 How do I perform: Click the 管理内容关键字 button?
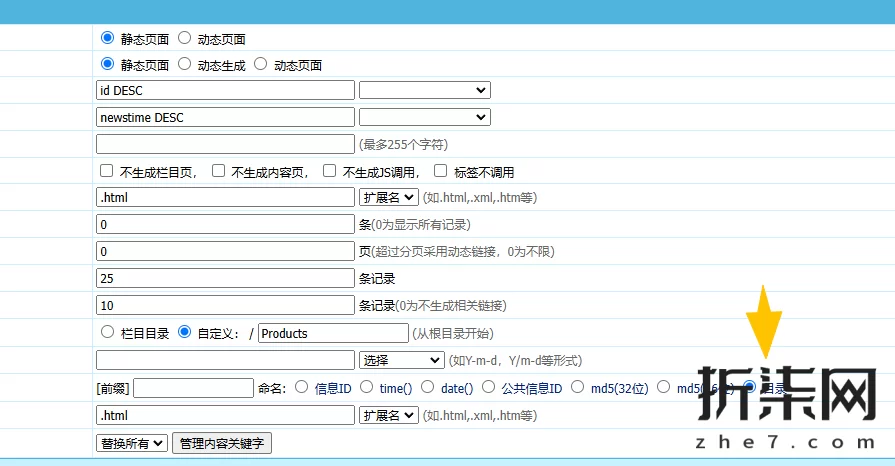pos(222,443)
